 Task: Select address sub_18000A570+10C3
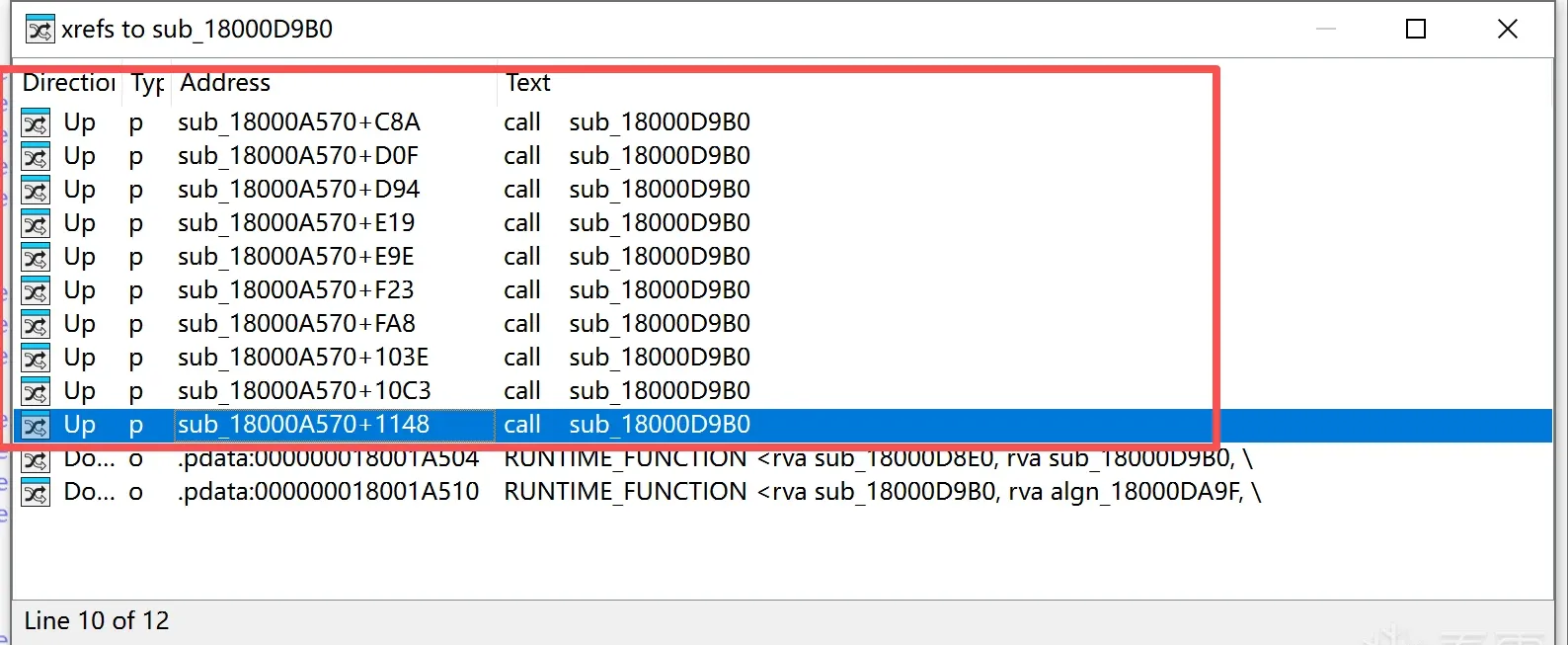click(304, 391)
